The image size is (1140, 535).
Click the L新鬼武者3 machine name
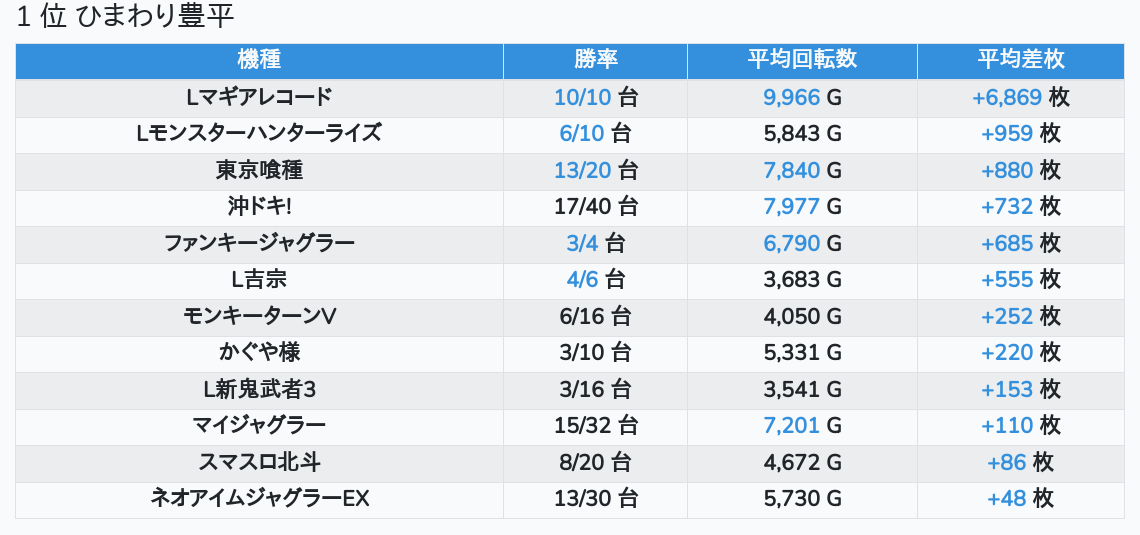(x=259, y=389)
